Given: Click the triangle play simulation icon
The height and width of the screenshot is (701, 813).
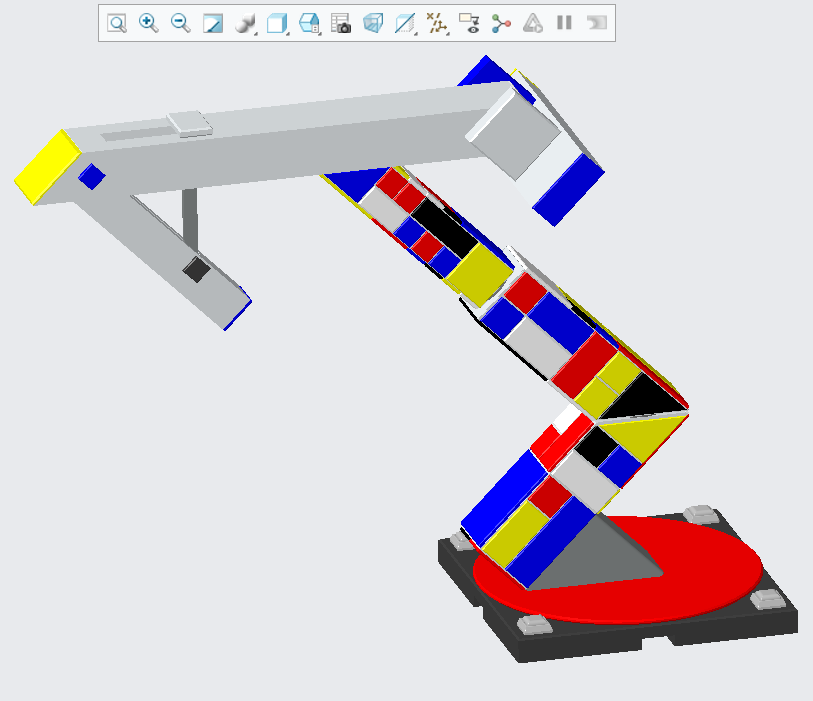Looking at the screenshot, I should click(x=532, y=23).
